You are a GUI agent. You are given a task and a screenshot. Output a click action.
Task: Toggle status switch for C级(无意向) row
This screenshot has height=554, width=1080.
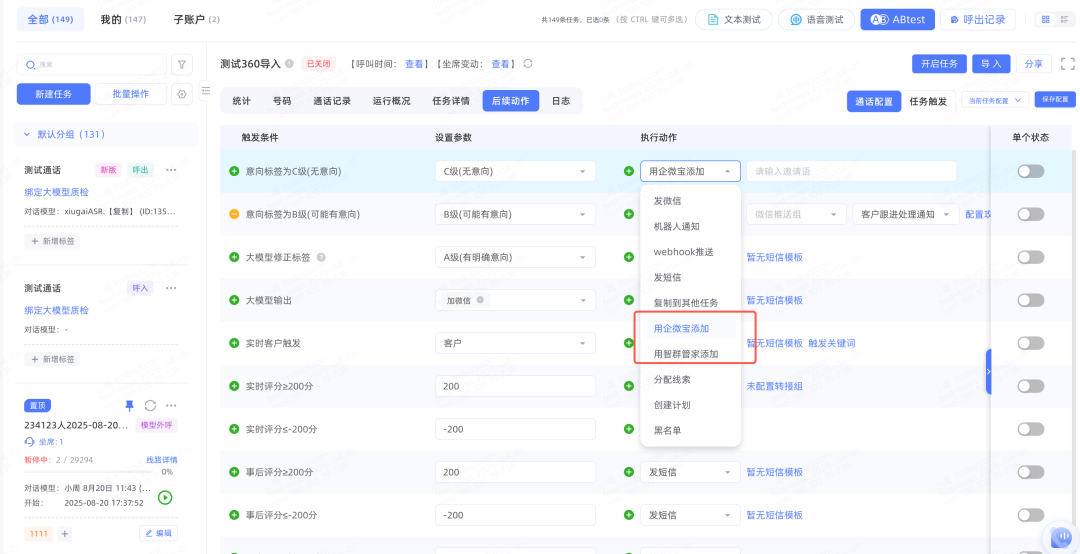coord(1030,171)
